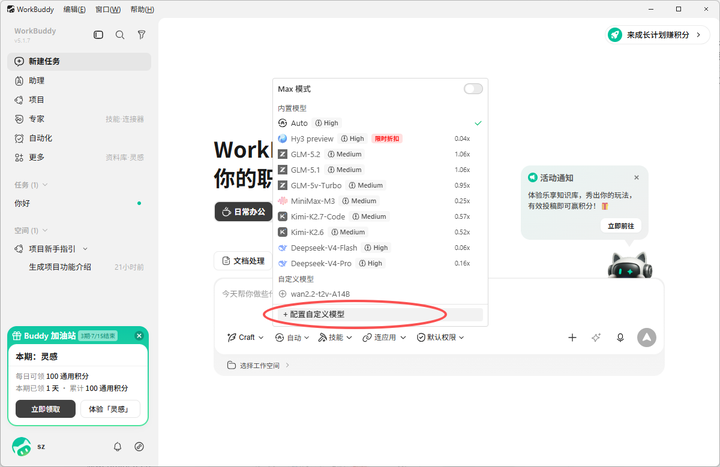Click the compass icon beside the bell

click(139, 446)
